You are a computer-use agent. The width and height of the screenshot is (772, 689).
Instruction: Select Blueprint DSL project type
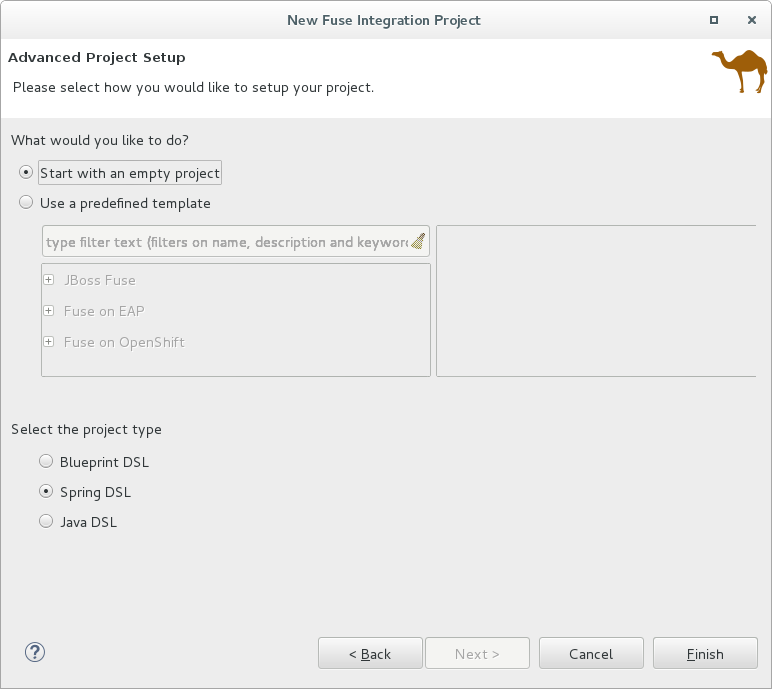click(46, 462)
